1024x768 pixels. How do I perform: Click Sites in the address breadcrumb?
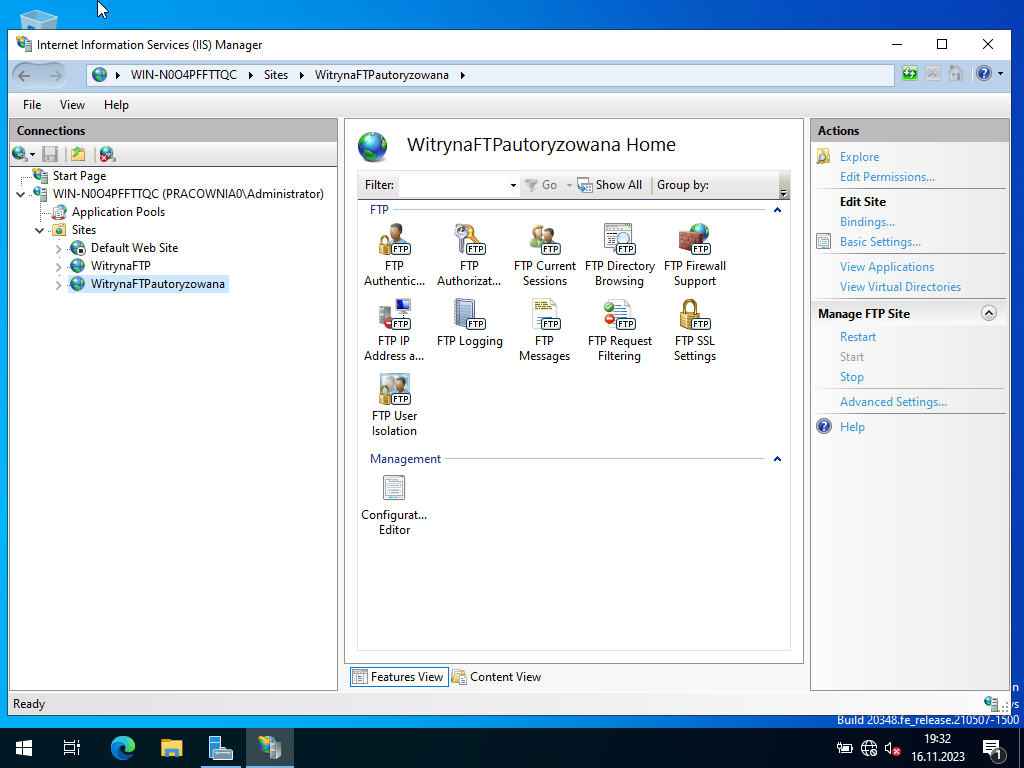276,75
